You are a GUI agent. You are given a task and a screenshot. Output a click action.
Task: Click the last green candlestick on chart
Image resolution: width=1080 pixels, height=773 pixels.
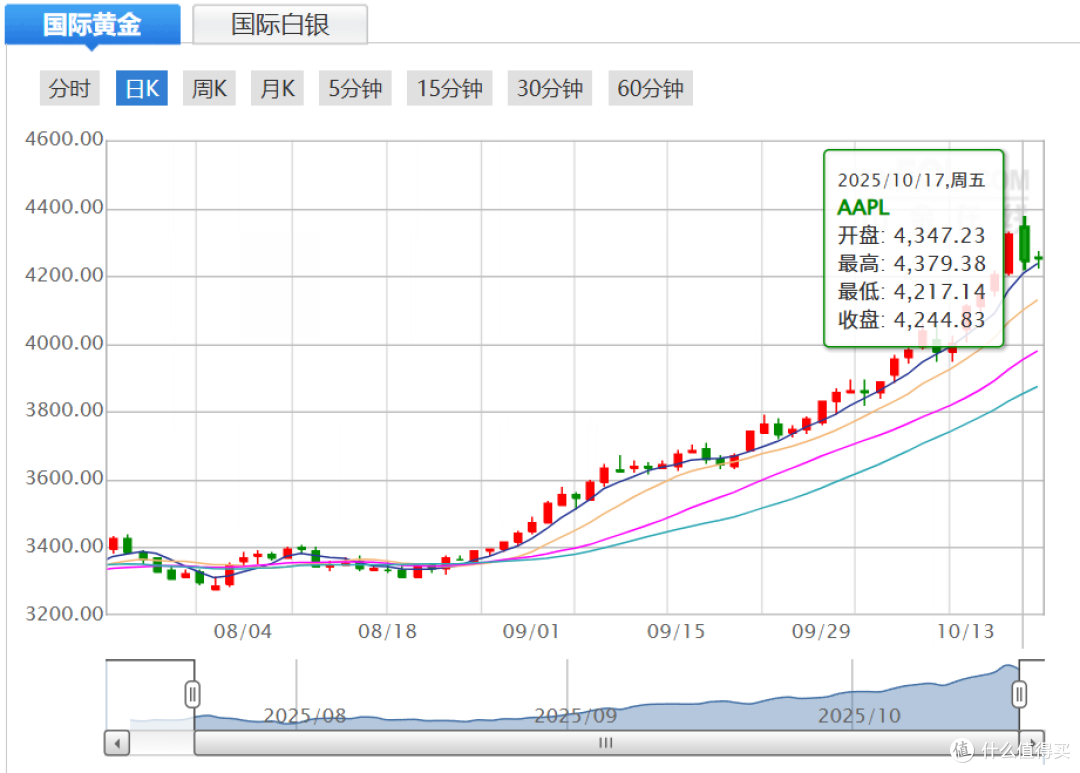1039,260
